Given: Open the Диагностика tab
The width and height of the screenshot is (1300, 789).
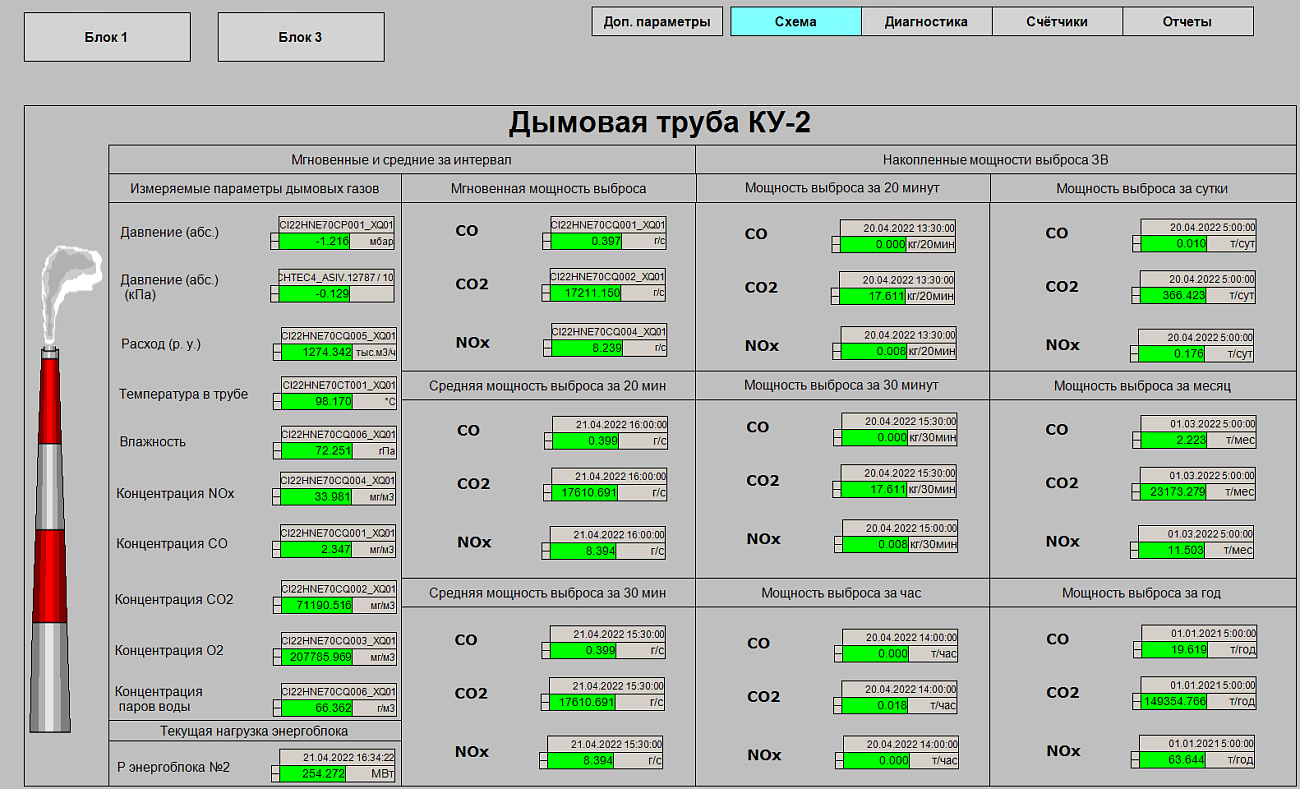Looking at the screenshot, I should tap(926, 21).
